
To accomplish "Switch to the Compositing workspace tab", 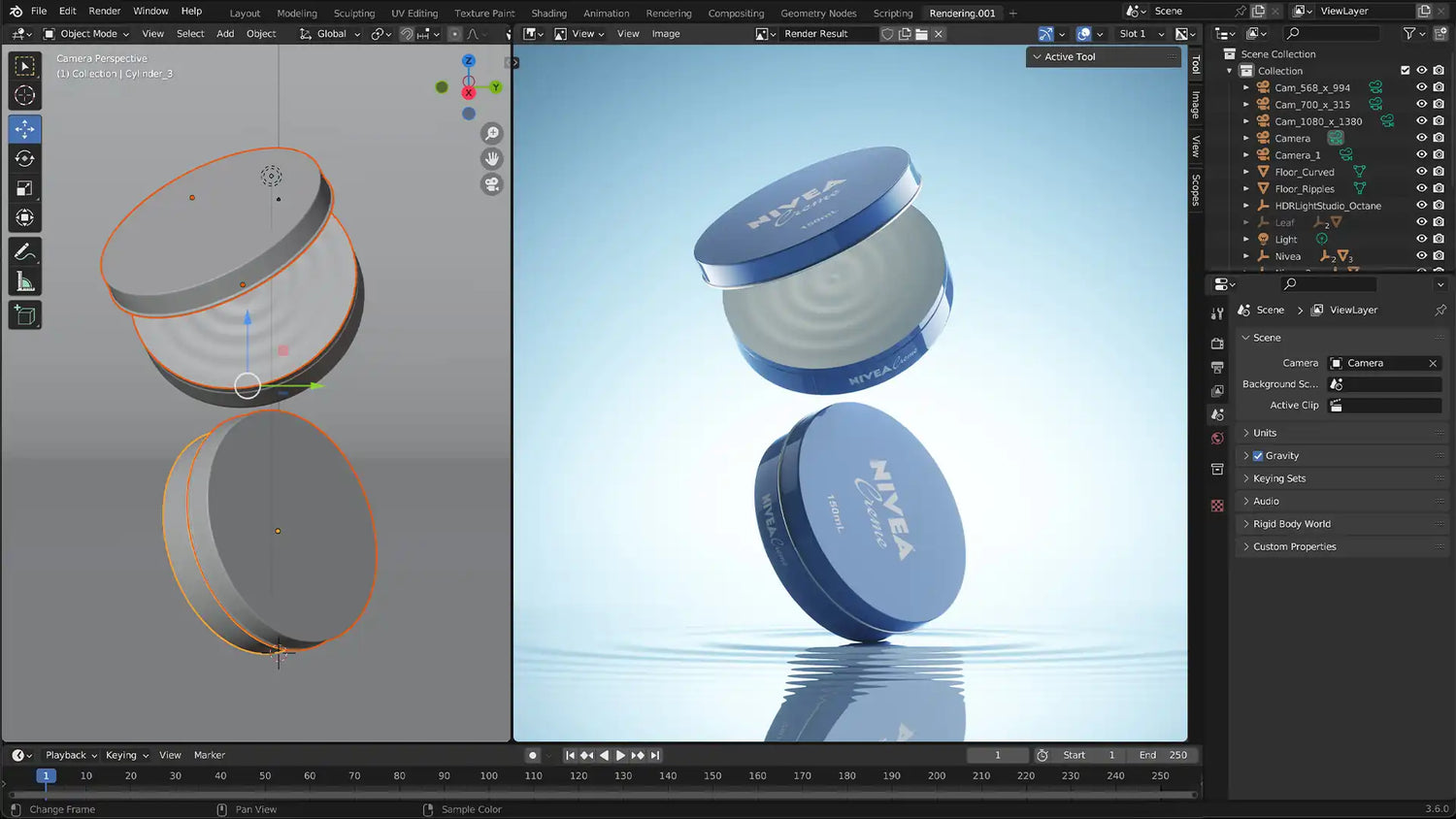I will coord(736,13).
